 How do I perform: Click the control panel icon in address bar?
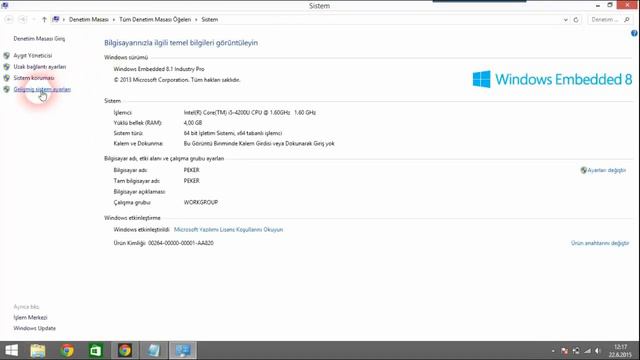coord(56,19)
